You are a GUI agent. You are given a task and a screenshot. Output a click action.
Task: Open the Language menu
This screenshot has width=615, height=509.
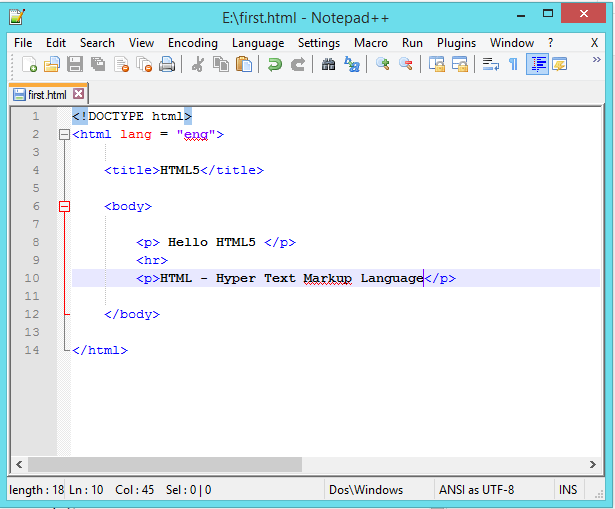(x=258, y=43)
